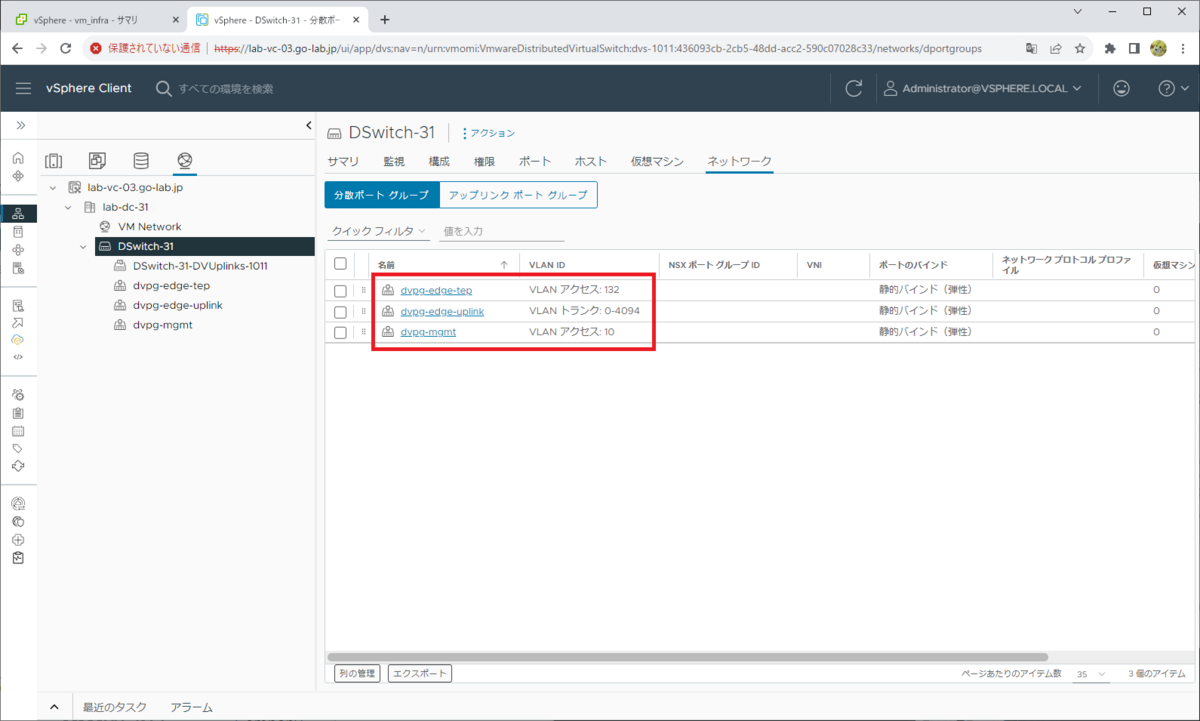Select Inventory icon in side rail
Screen dimensions: 1200x721
(x=18, y=213)
